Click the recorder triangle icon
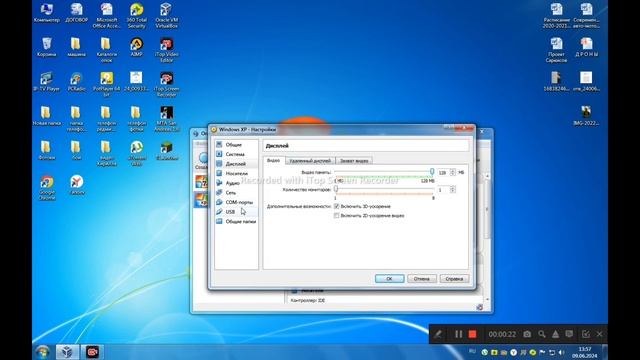The height and width of the screenshot is (360, 640). 556,334
